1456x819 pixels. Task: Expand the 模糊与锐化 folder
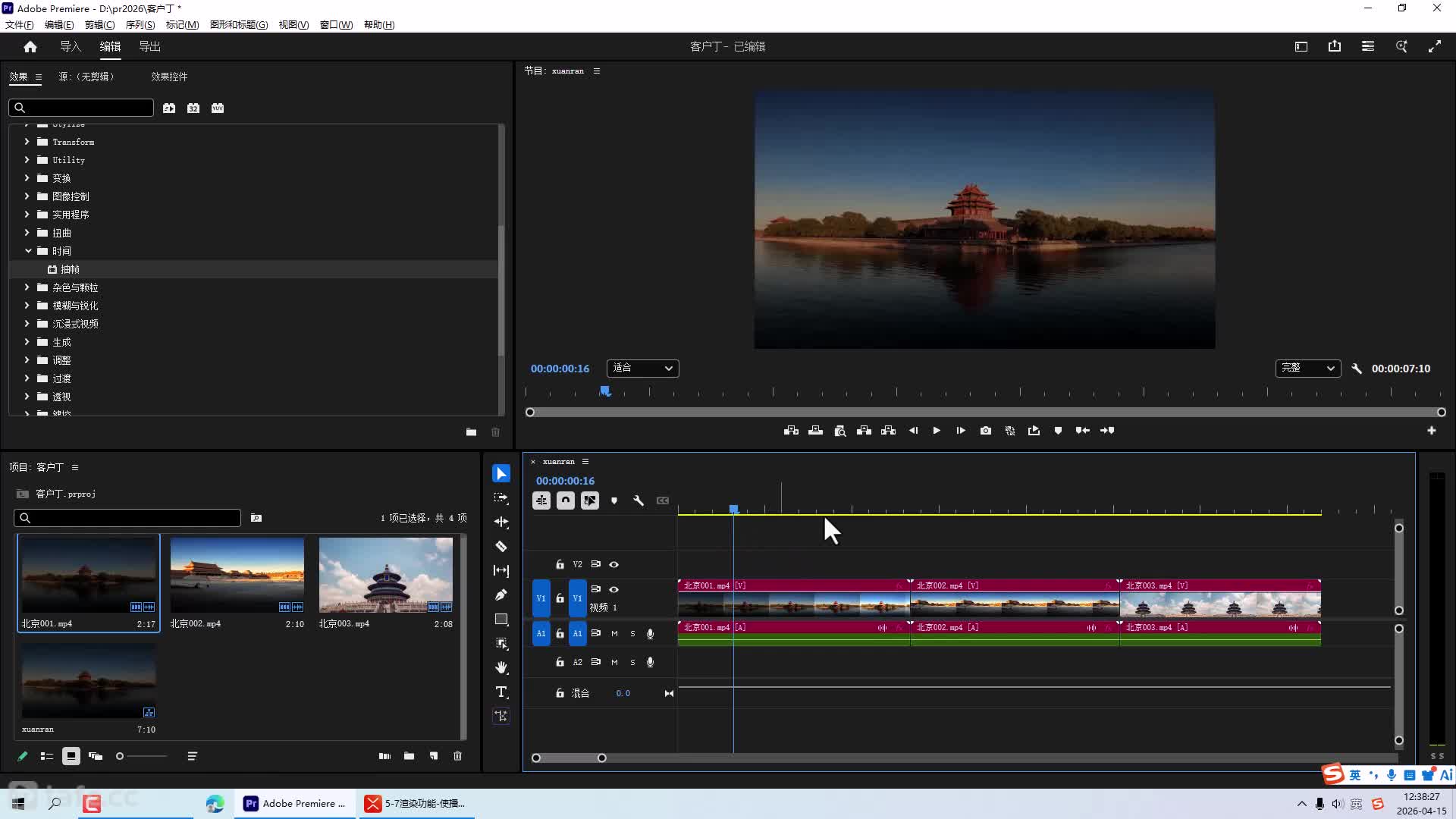pyautogui.click(x=27, y=306)
